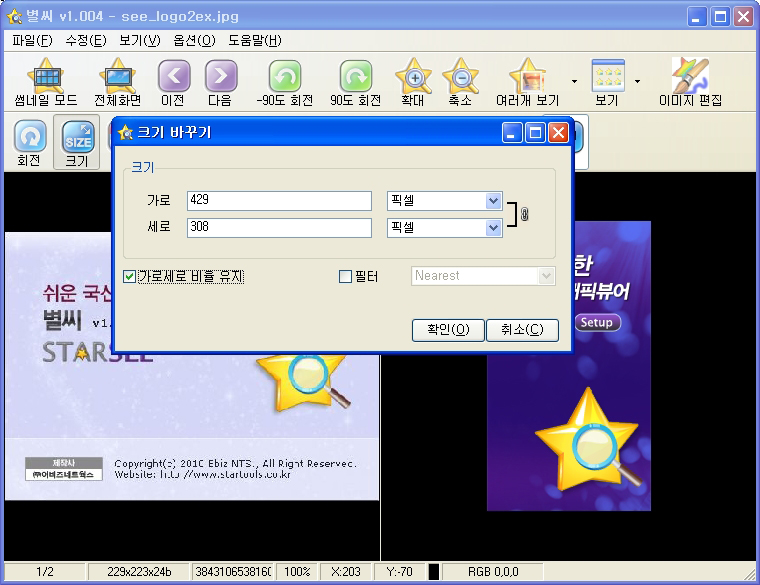Confirm resize with 확인(O) button
760x585 pixels.
pos(448,330)
